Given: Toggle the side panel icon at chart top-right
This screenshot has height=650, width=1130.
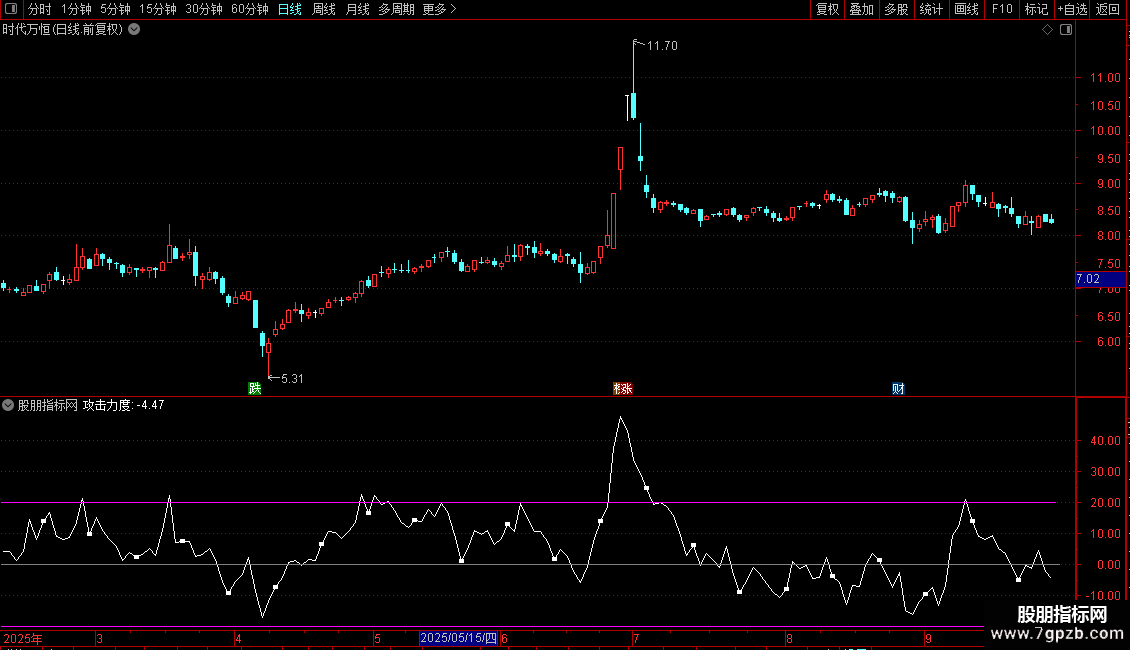Looking at the screenshot, I should pos(1066,30).
